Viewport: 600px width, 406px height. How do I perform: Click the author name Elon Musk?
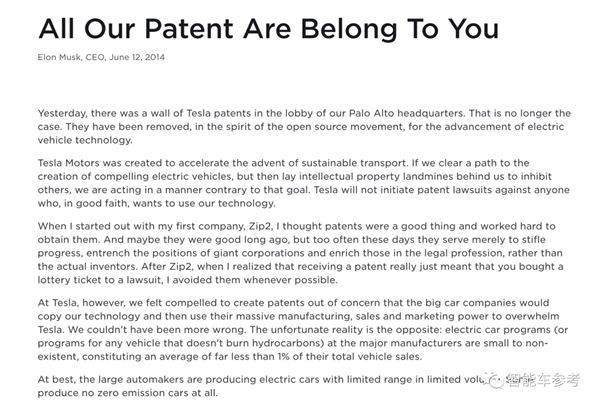[x=59, y=57]
